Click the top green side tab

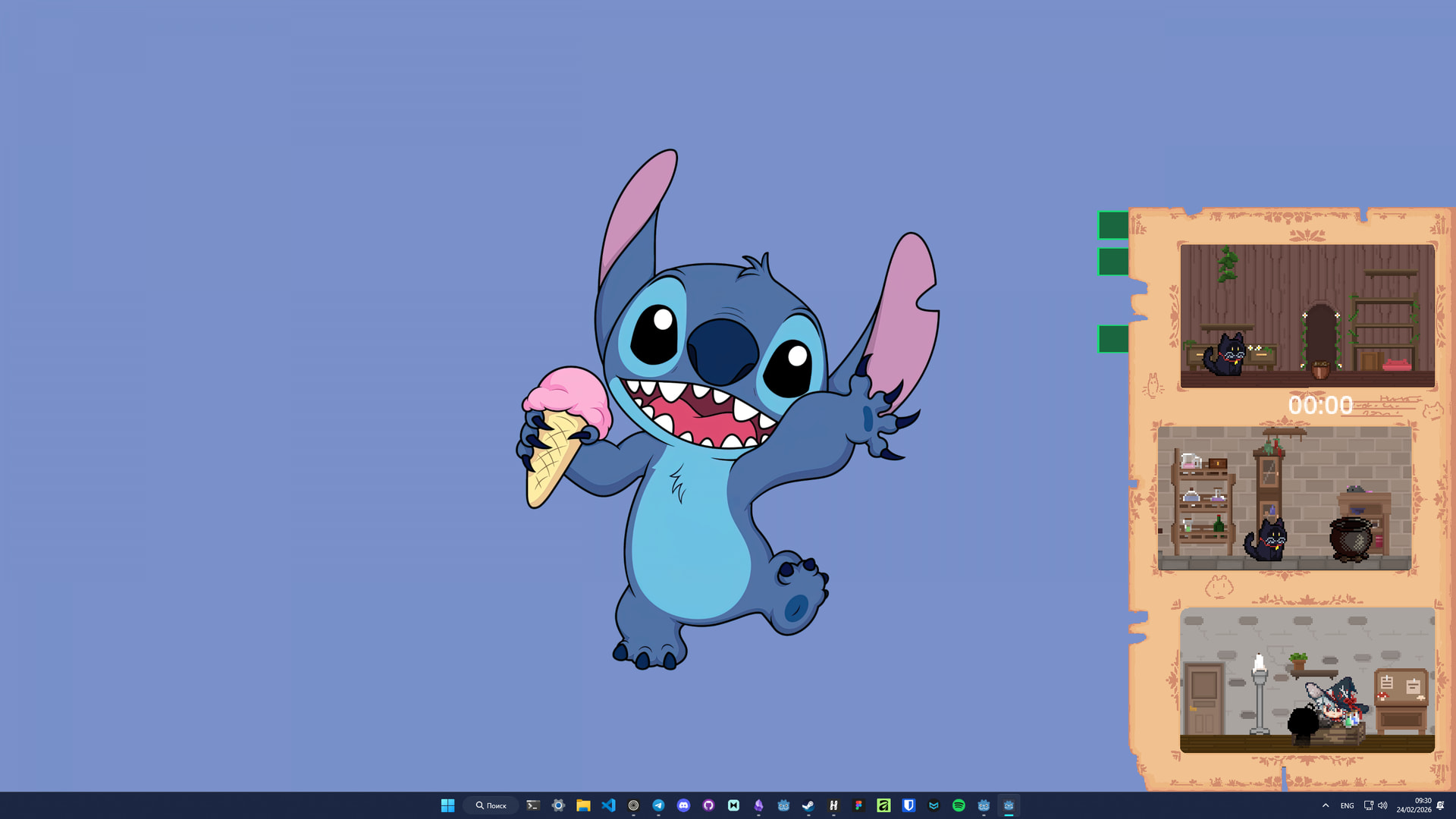point(1112,225)
